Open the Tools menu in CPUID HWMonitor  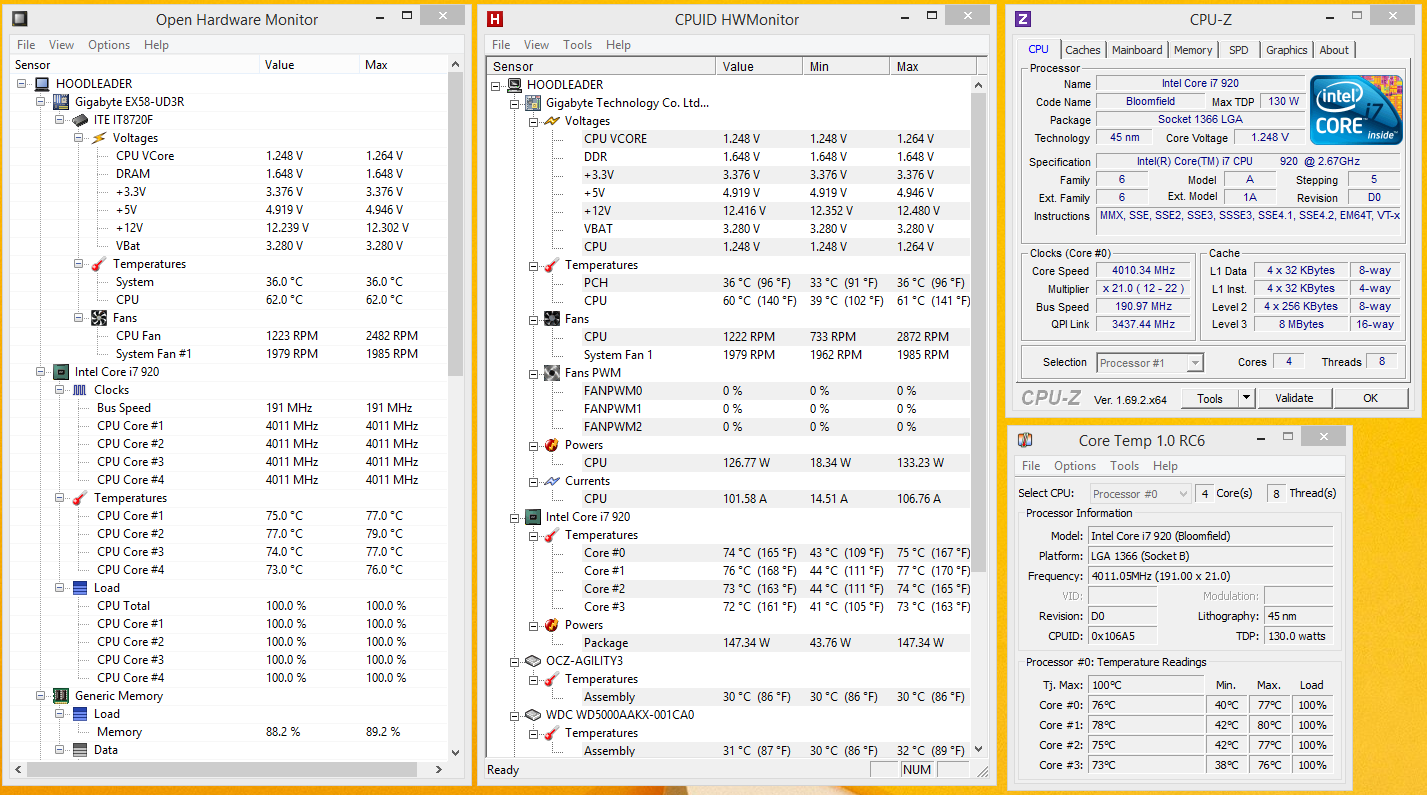[x=577, y=45]
